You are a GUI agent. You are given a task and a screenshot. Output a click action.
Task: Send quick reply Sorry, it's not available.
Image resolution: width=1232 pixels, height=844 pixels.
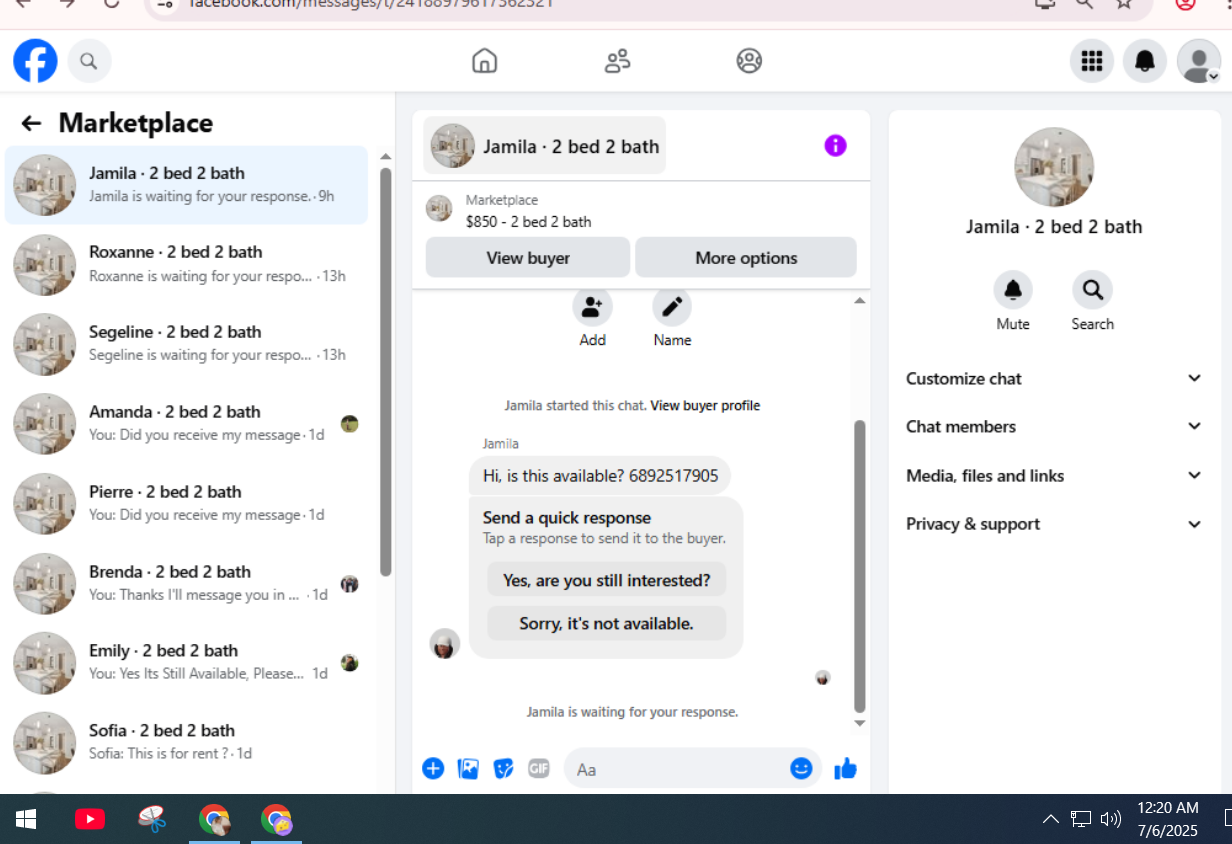point(607,623)
